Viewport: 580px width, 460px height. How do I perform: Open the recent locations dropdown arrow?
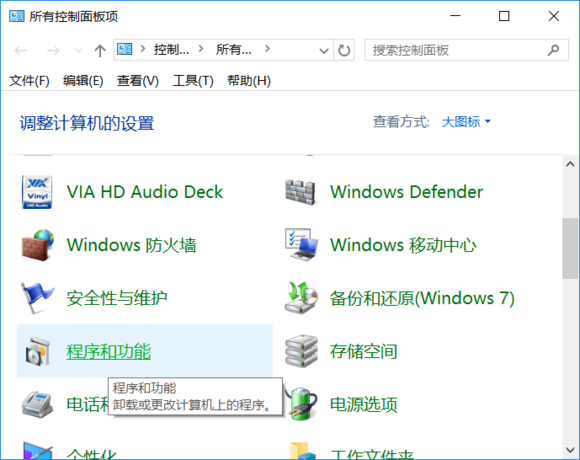point(78,51)
